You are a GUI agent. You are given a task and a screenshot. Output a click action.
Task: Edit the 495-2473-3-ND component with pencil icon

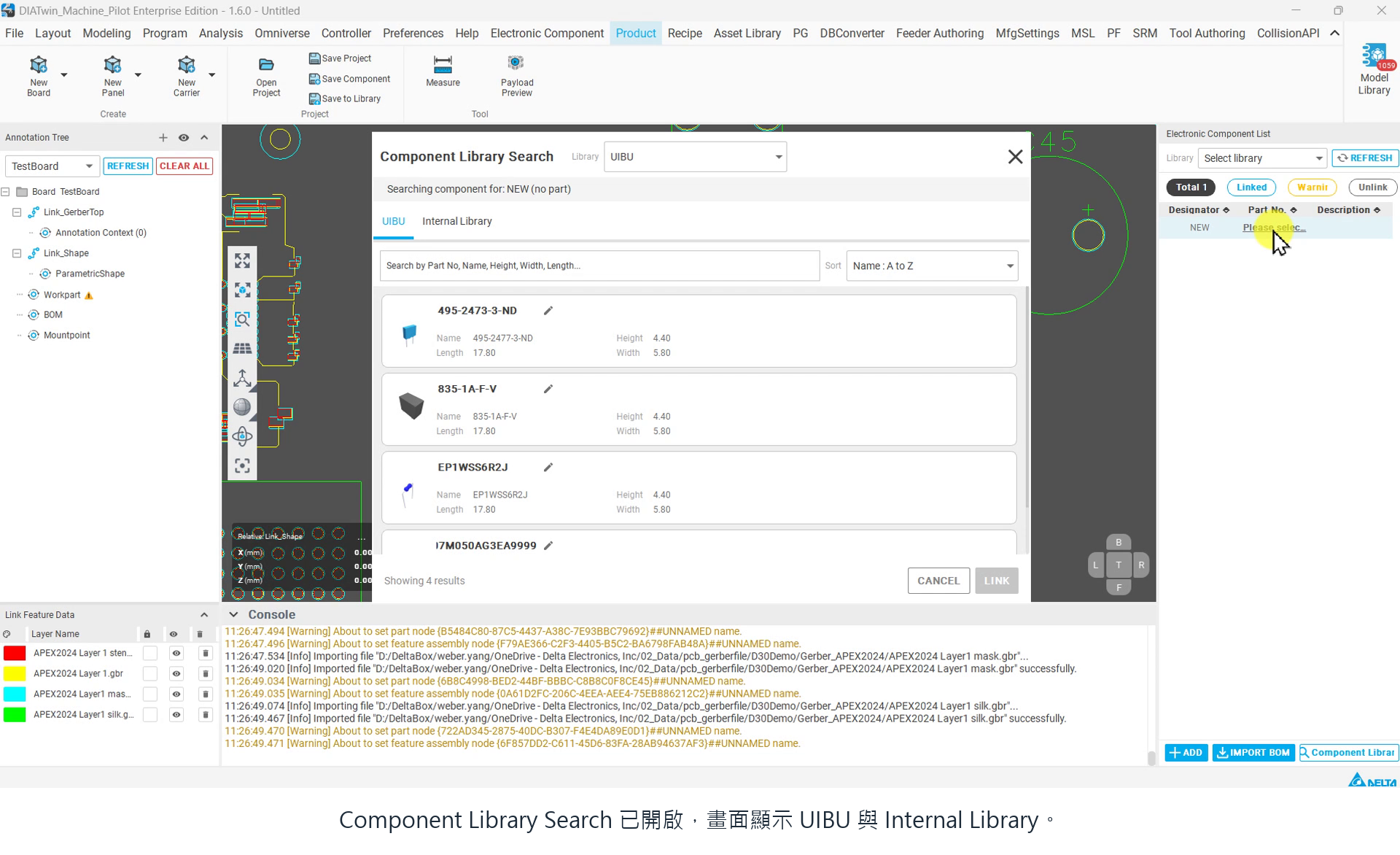coord(548,311)
